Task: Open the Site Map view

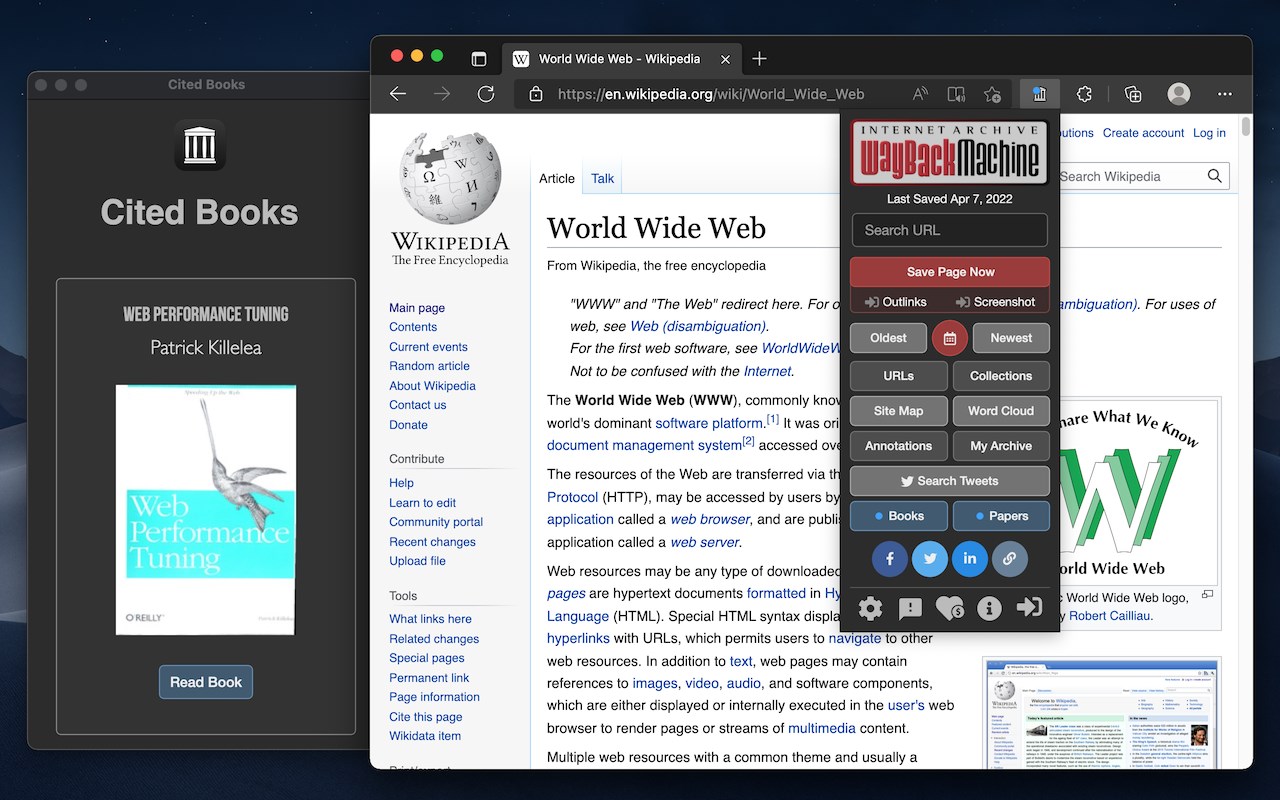Action: coord(898,411)
